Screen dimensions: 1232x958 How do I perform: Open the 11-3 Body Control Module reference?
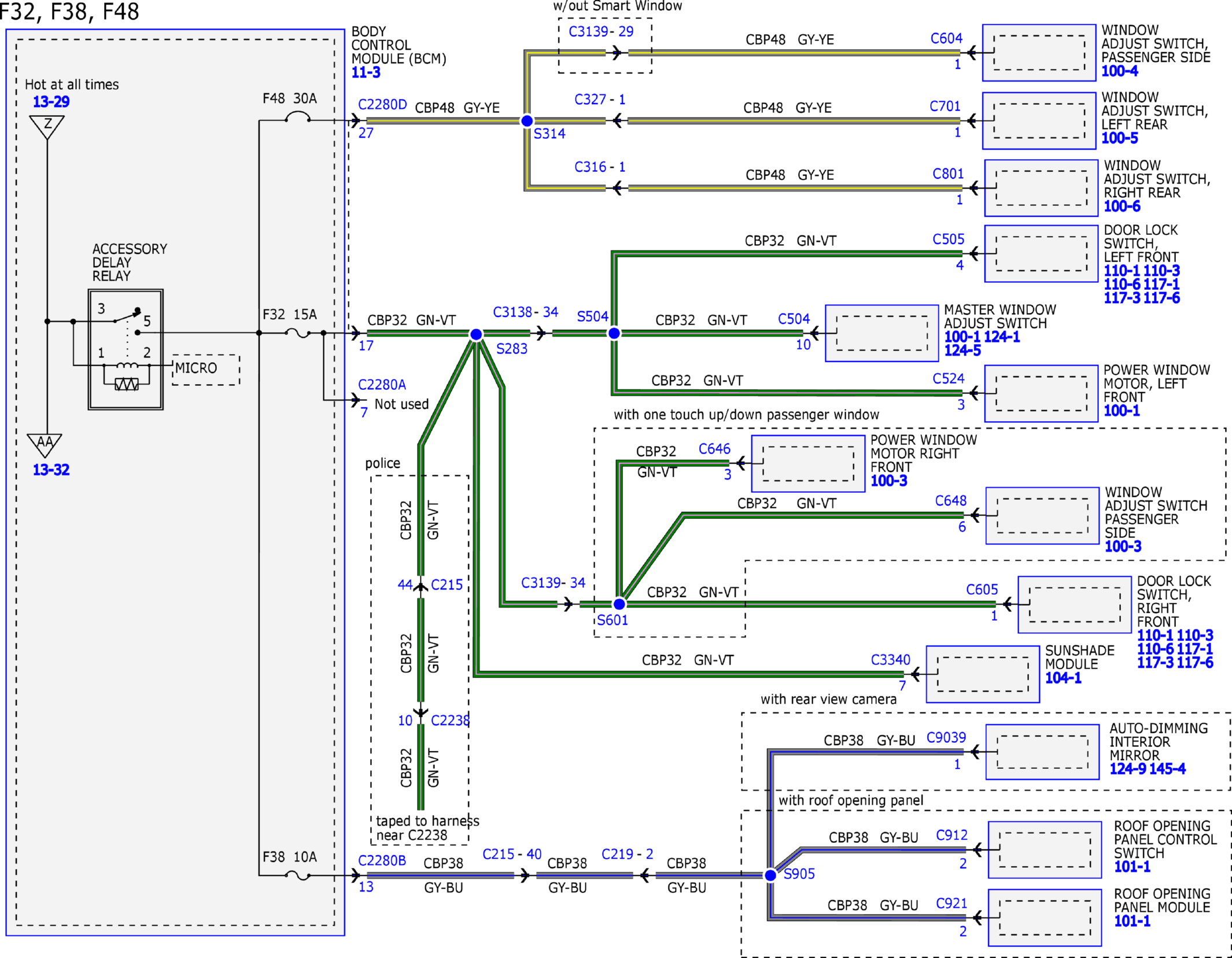366,73
